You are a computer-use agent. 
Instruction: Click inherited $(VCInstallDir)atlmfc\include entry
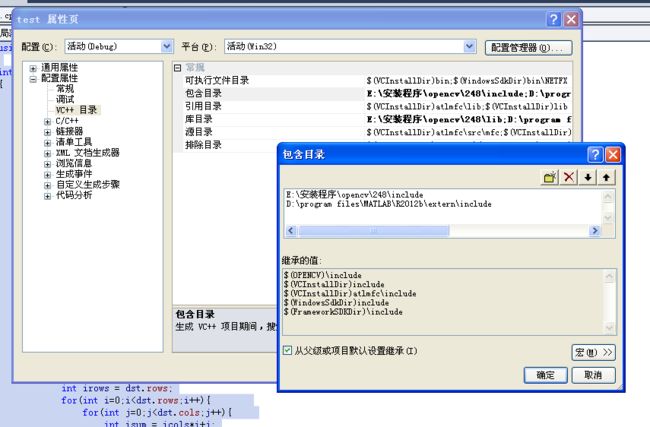coord(350,294)
